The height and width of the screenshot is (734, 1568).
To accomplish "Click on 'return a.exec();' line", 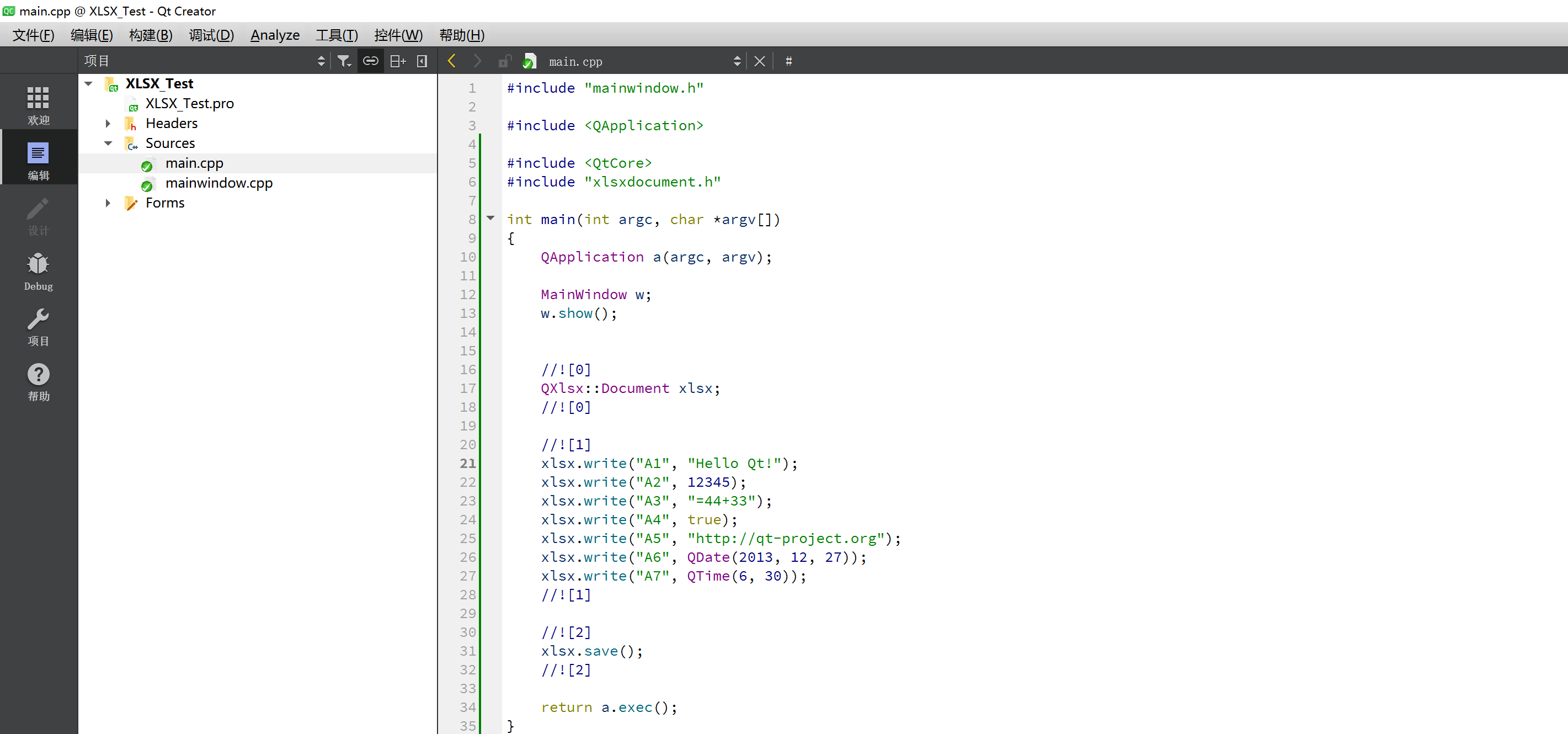I will pyautogui.click(x=609, y=707).
